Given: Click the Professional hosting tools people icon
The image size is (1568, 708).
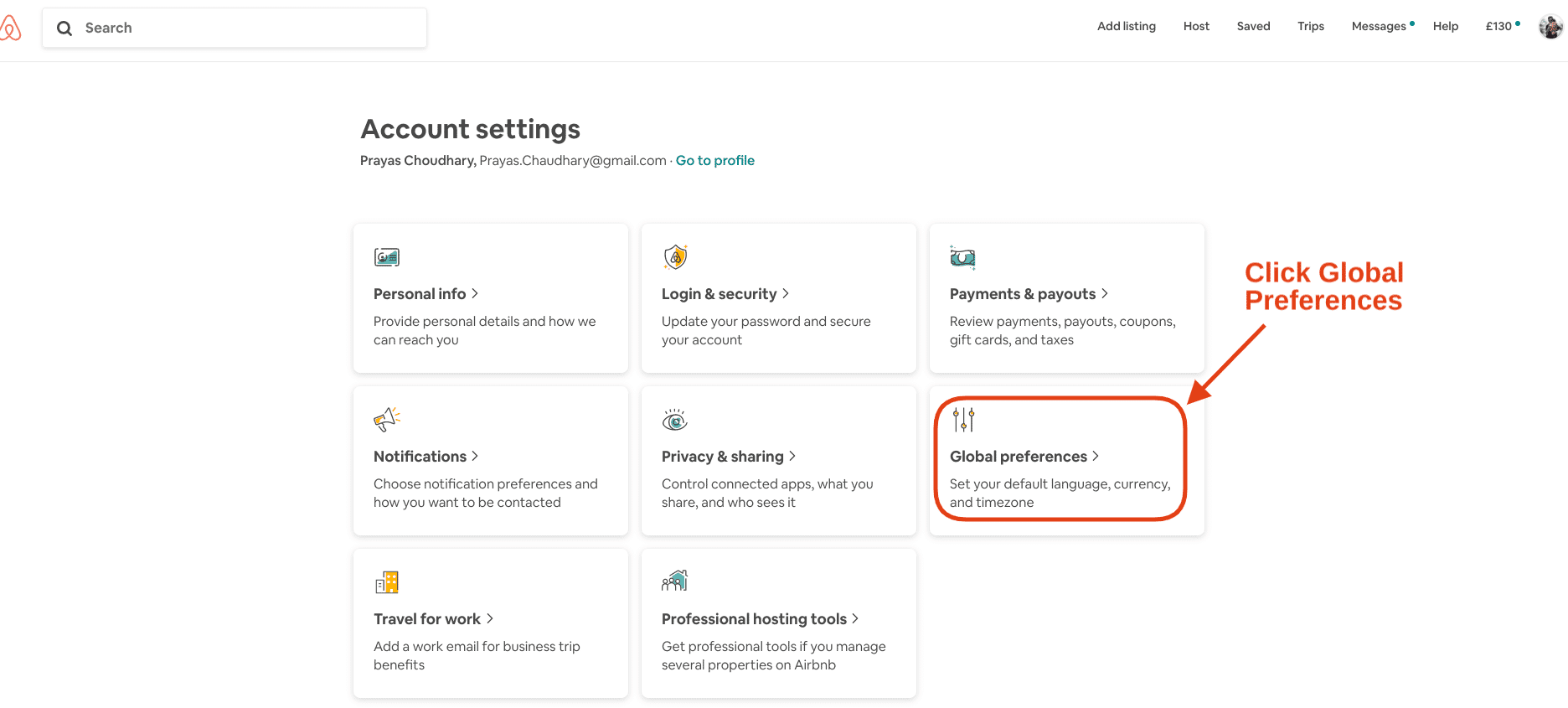Looking at the screenshot, I should pos(674,581).
